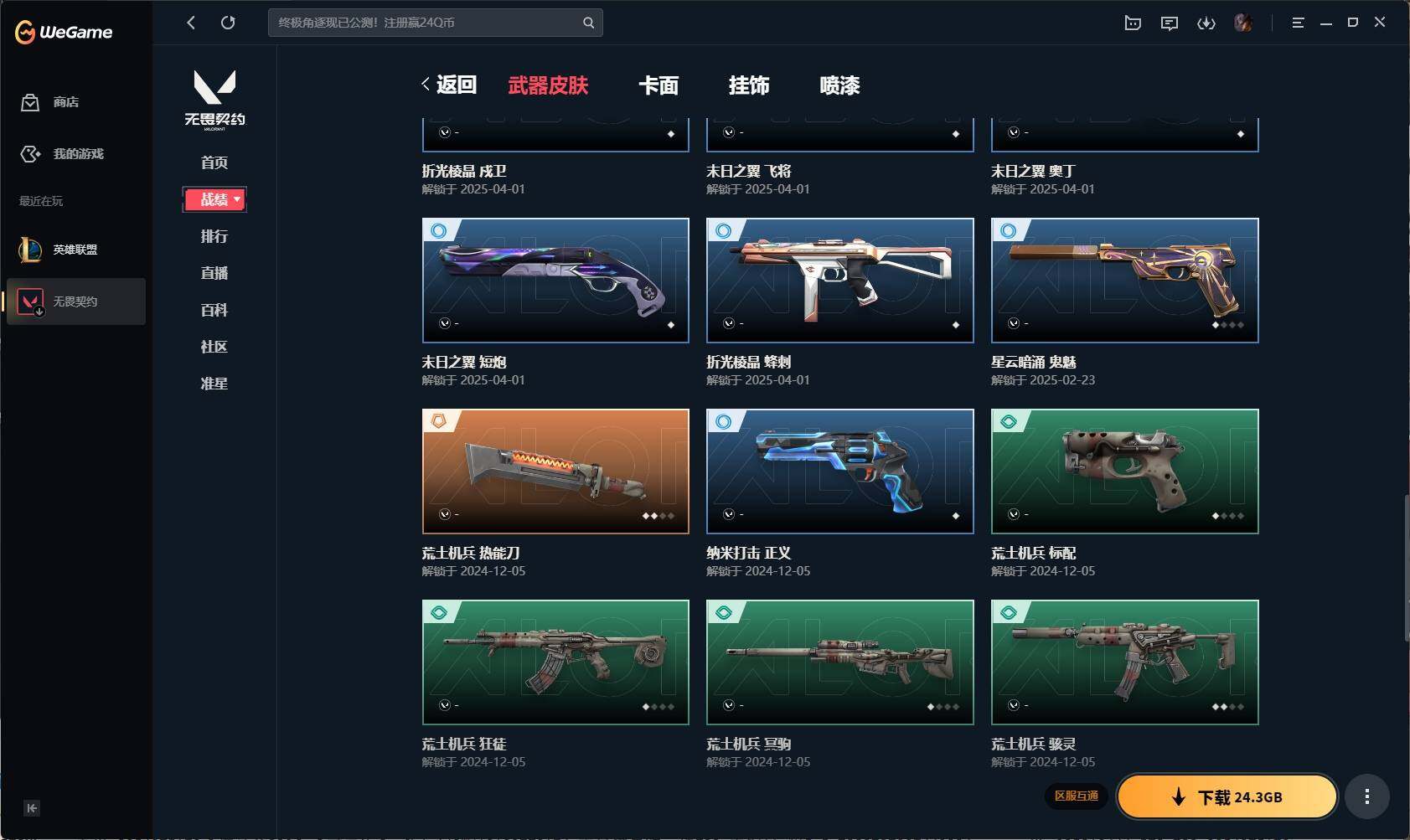The height and width of the screenshot is (840, 1410).
Task: Open the more options three-dot button
Action: coord(1367,796)
